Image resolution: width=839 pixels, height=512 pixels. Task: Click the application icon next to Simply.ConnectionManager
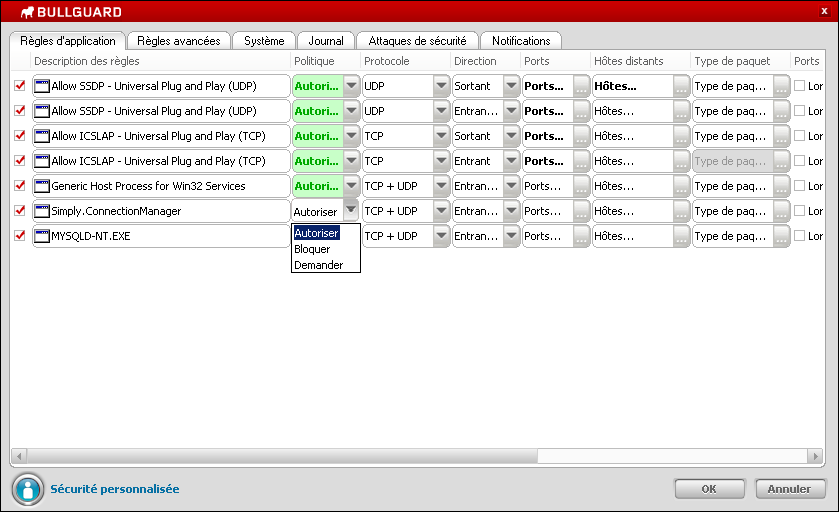point(42,211)
